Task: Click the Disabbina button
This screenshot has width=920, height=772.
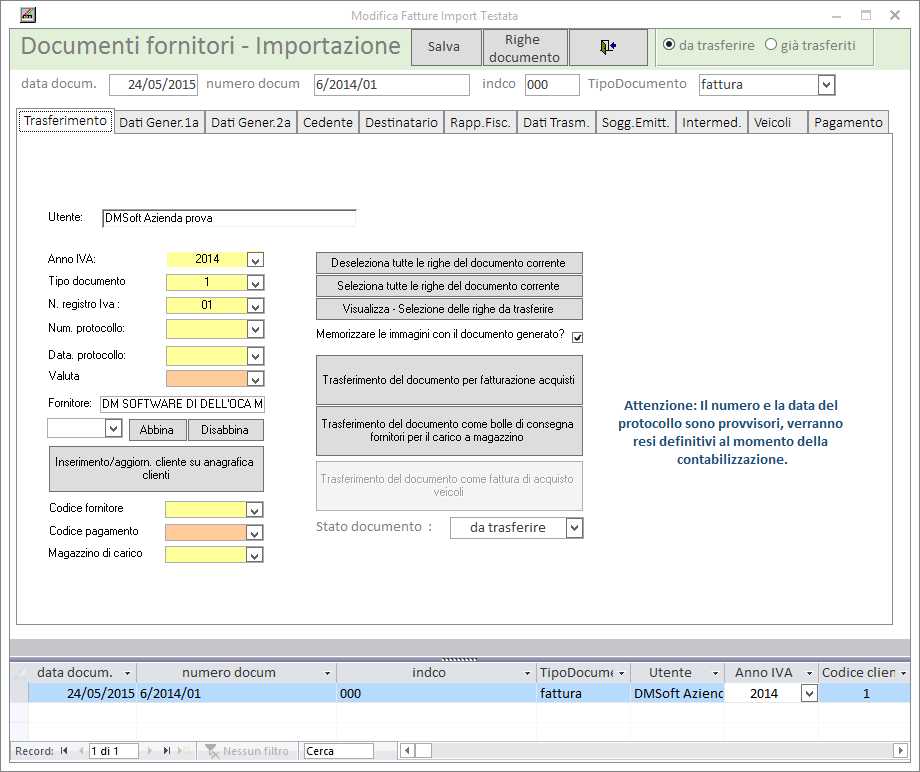Action: pos(225,429)
